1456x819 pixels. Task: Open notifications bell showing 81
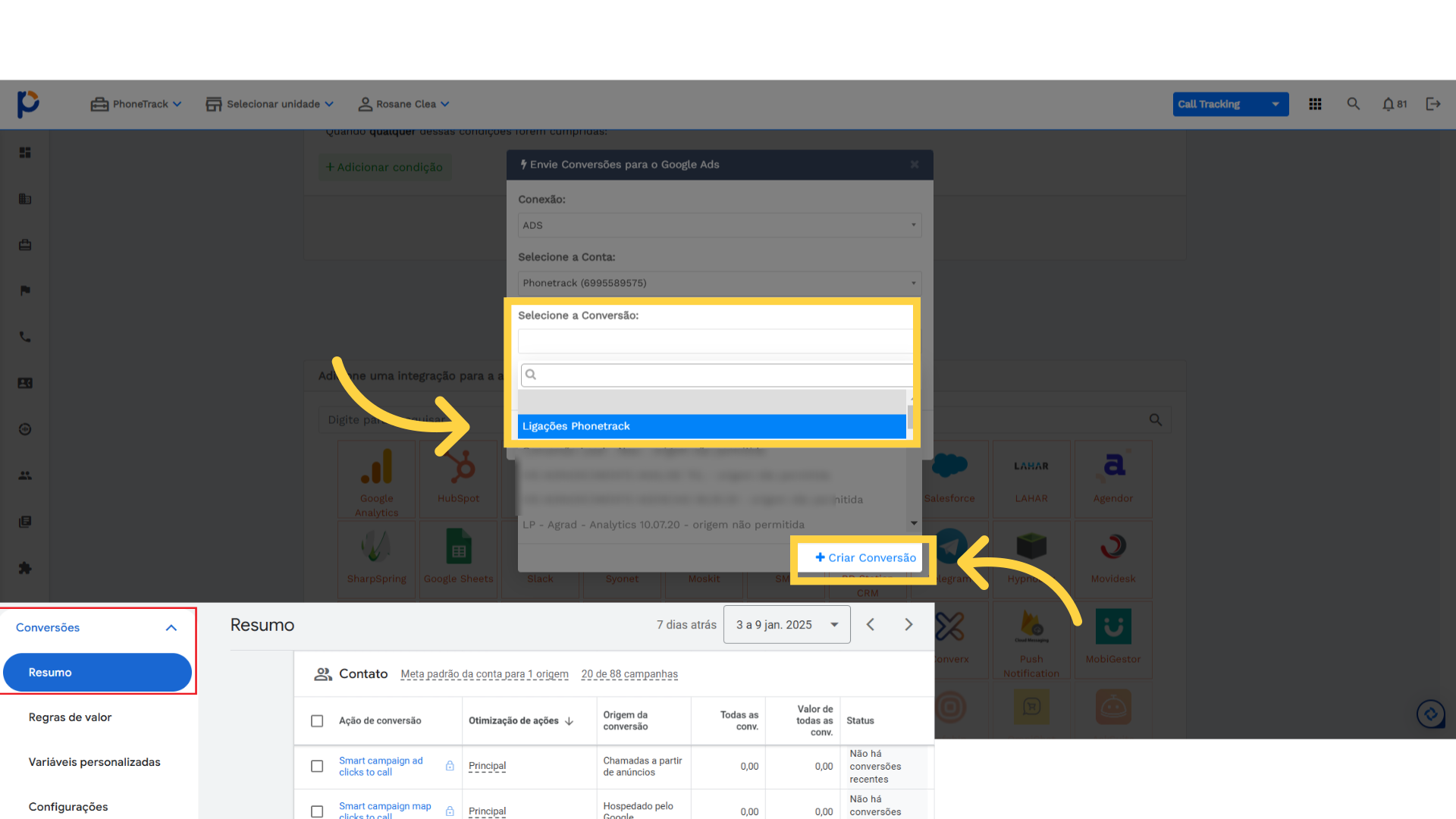coord(1394,104)
